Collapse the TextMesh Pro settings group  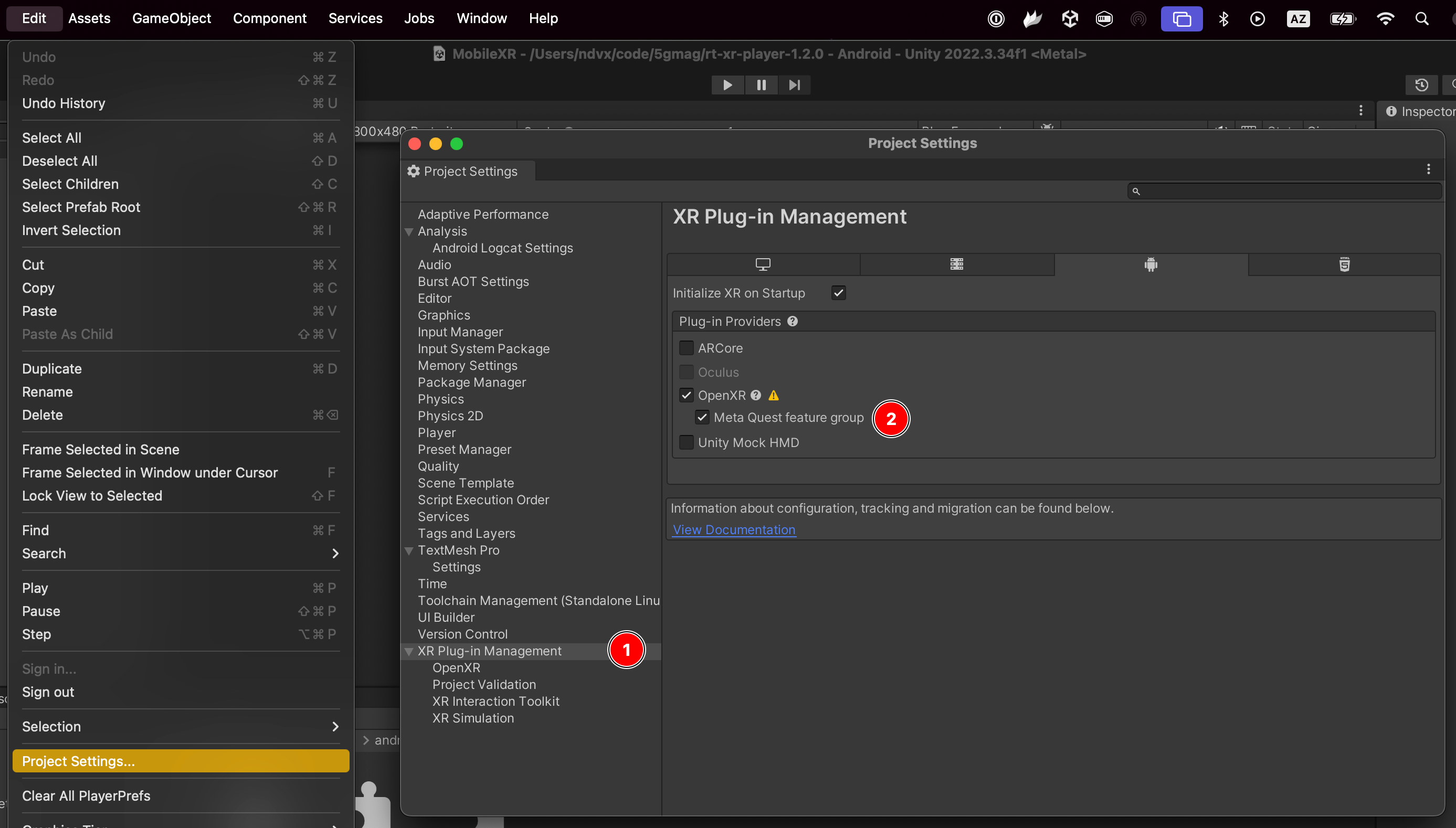click(408, 550)
